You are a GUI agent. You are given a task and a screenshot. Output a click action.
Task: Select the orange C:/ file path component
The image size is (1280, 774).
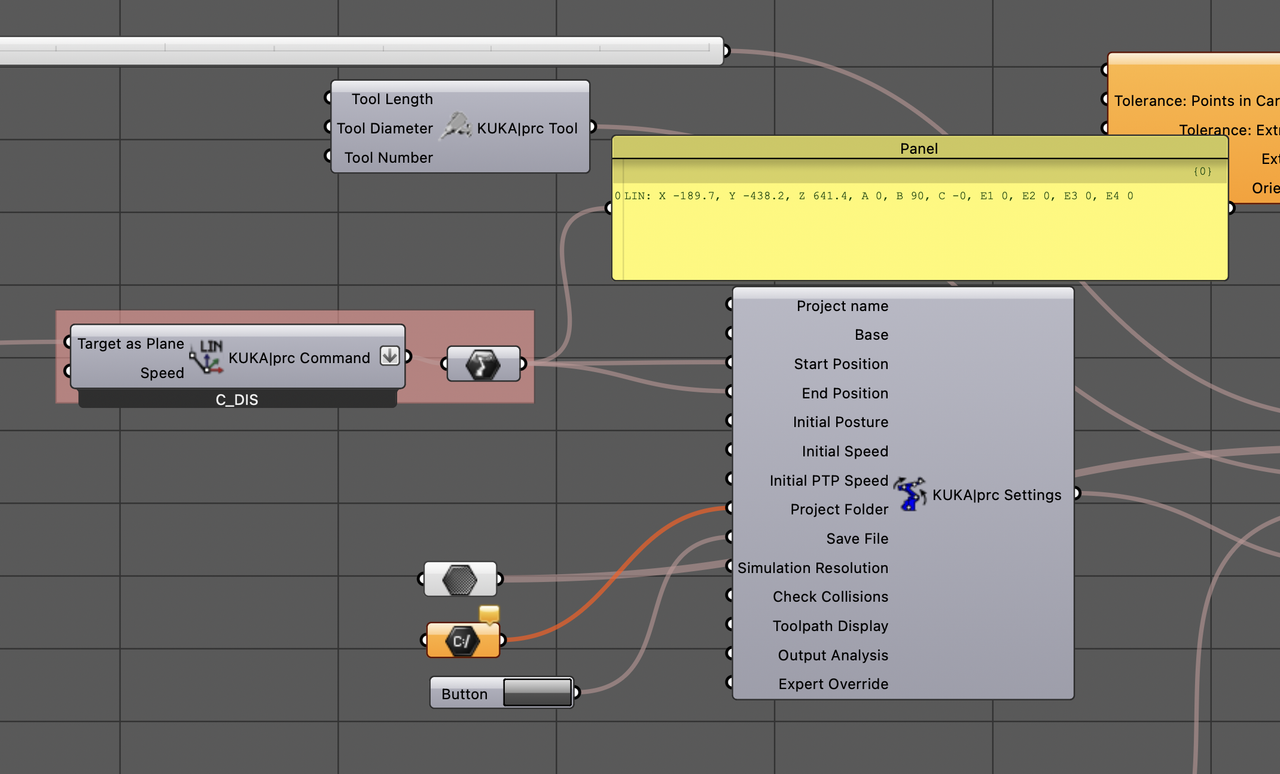[462, 640]
